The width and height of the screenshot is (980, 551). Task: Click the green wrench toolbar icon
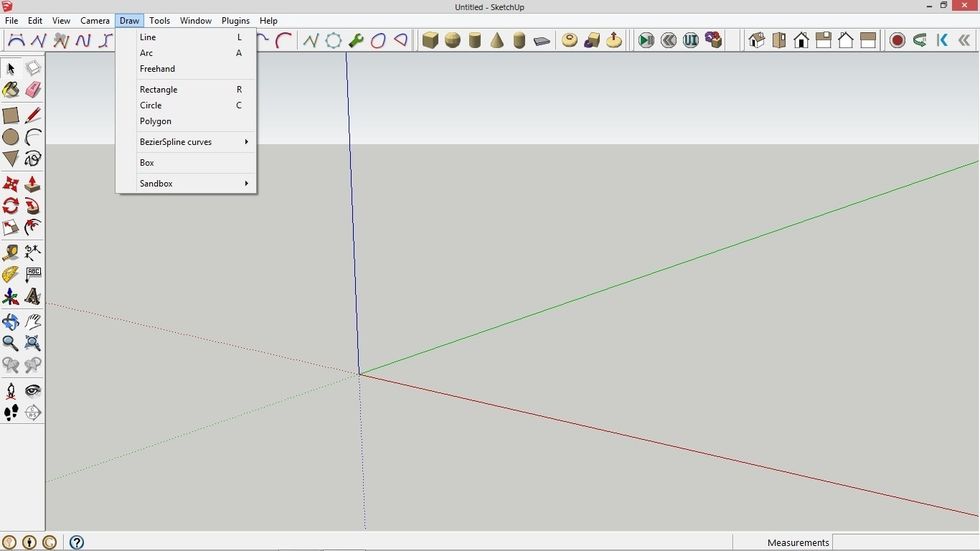tap(356, 41)
